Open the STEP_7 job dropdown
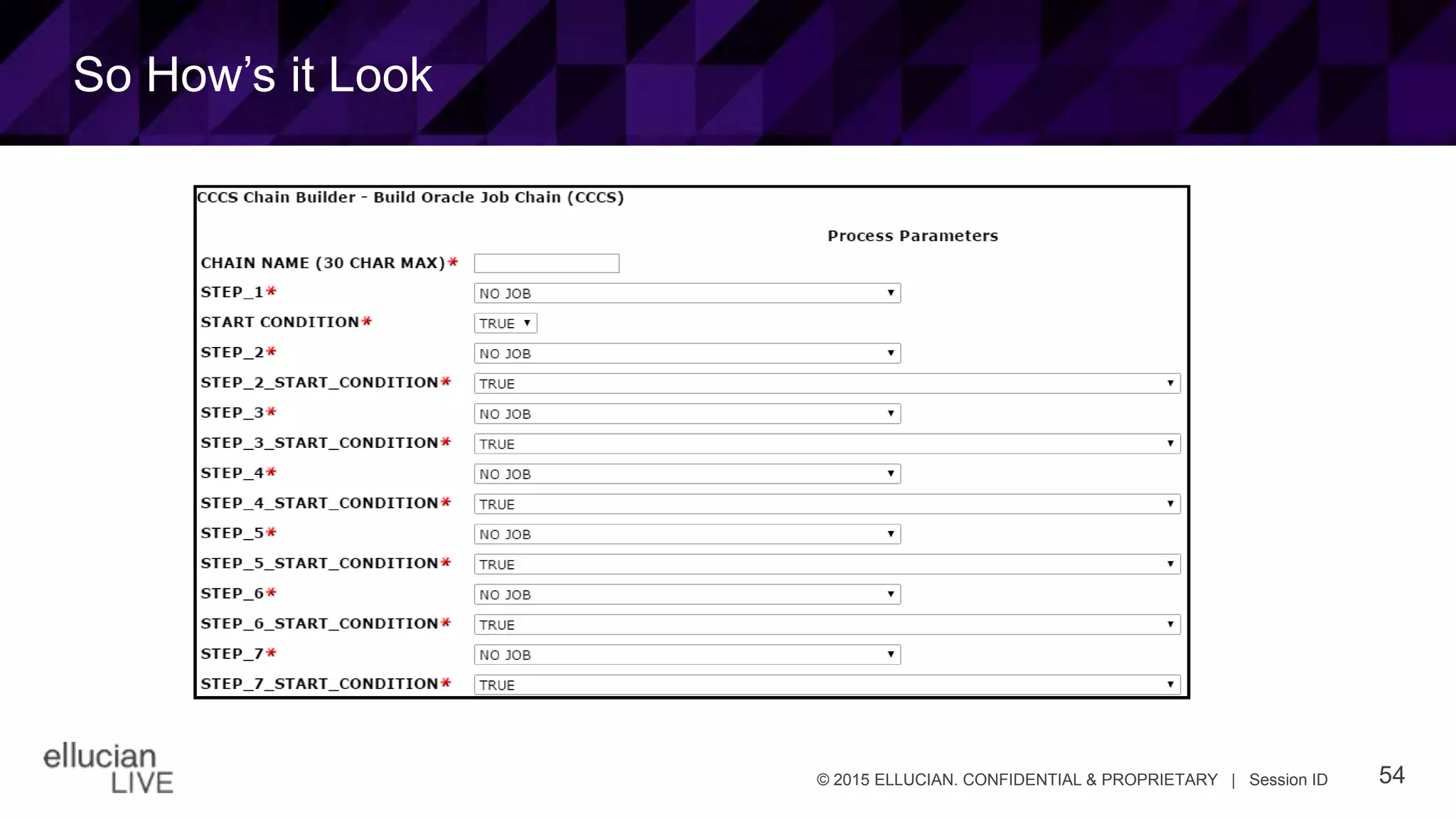 (x=687, y=655)
